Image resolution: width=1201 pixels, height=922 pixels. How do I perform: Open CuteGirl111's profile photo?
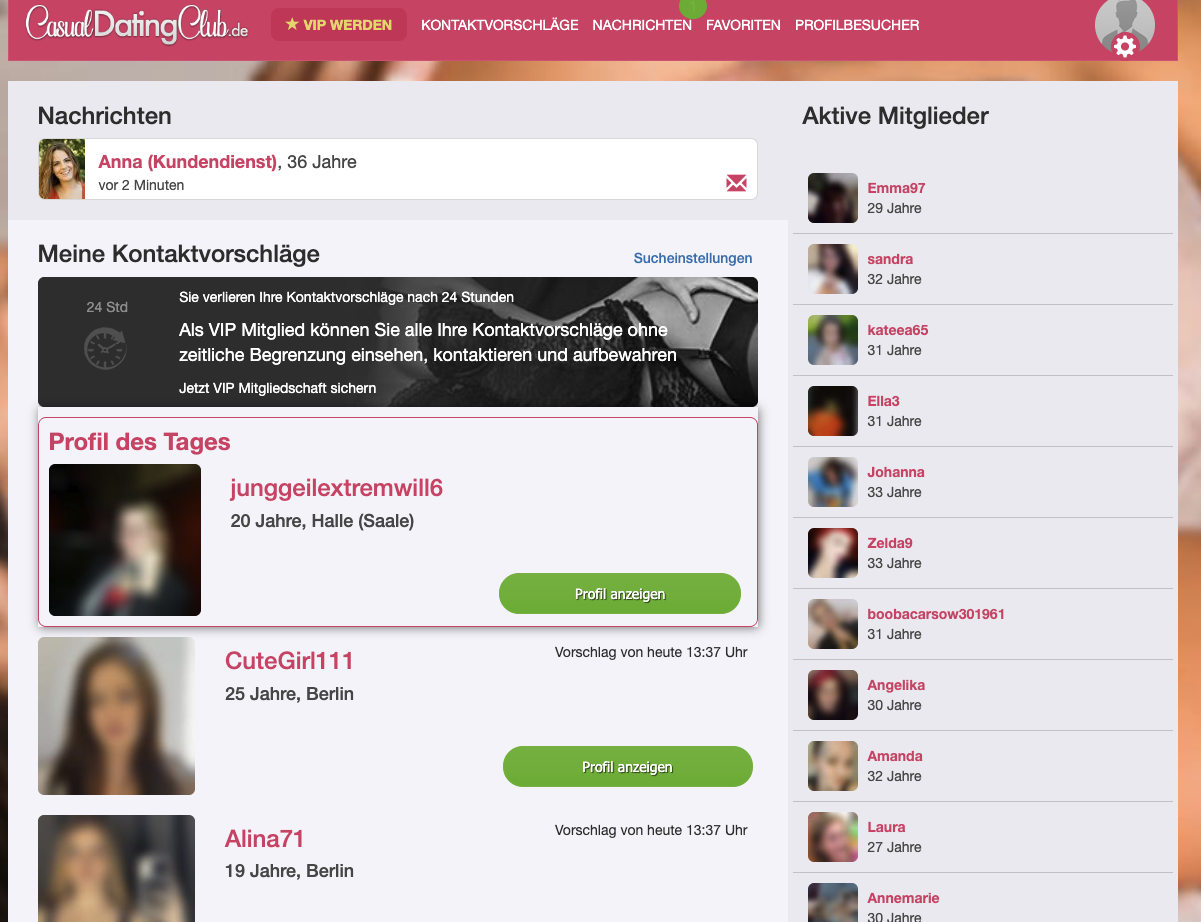click(x=116, y=716)
